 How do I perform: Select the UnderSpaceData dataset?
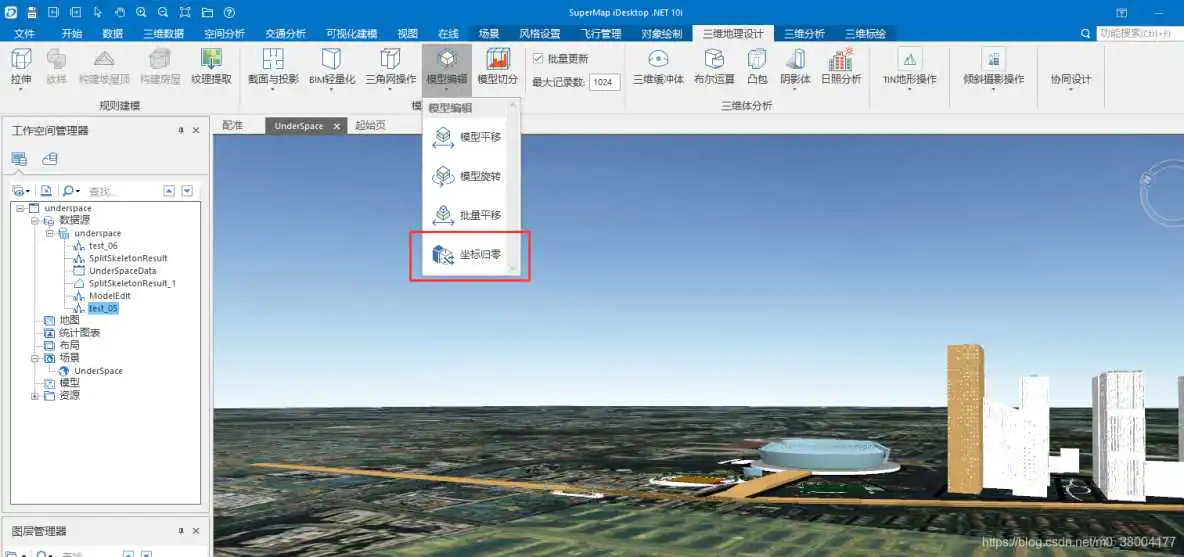pyautogui.click(x=122, y=270)
